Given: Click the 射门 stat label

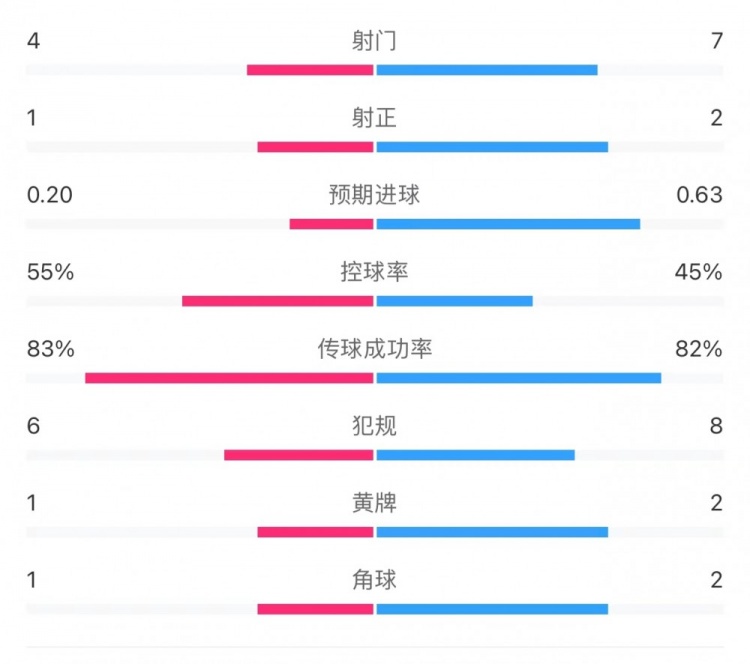Looking at the screenshot, I should point(374,41).
